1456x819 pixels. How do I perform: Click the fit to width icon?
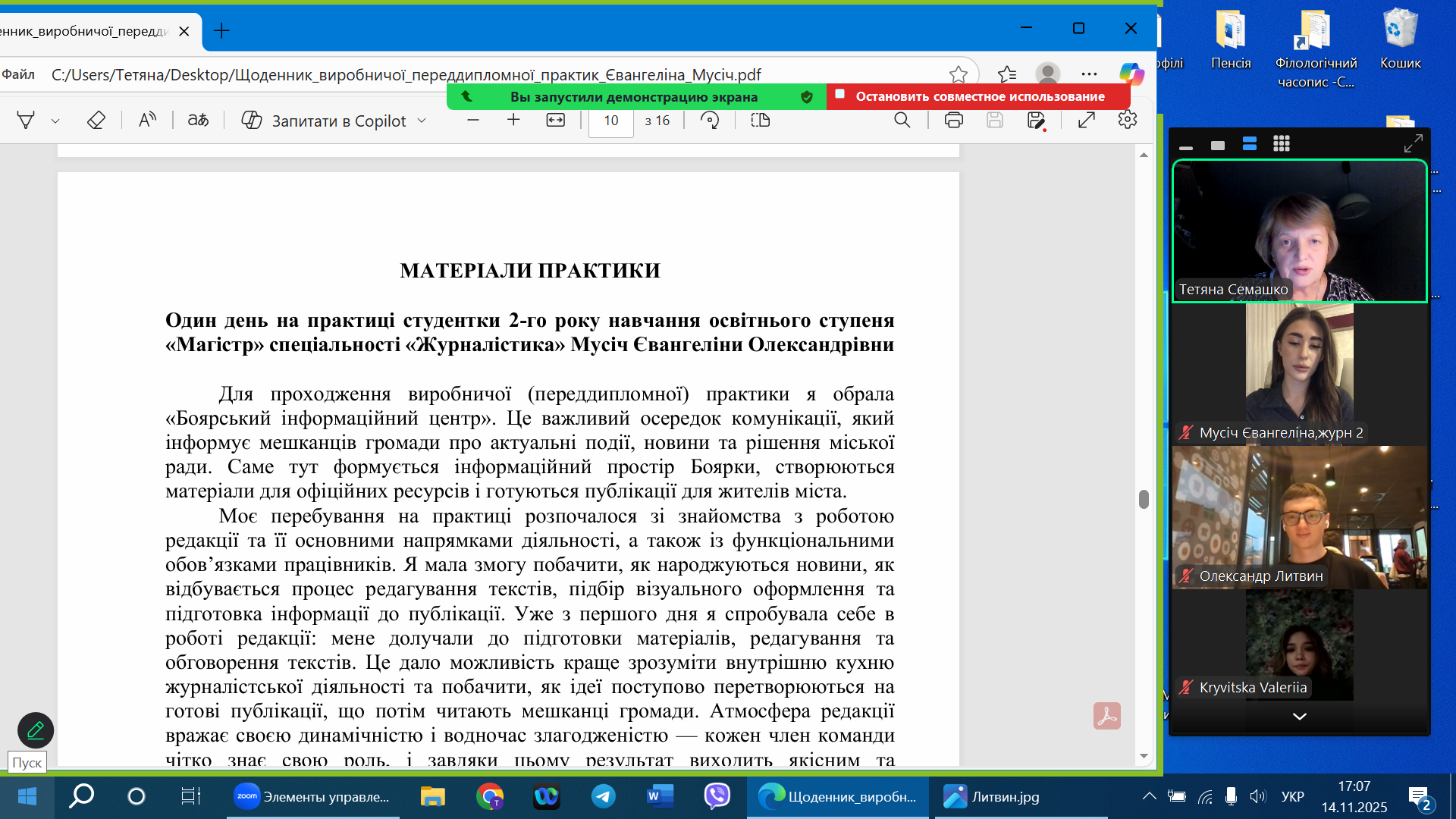click(556, 121)
